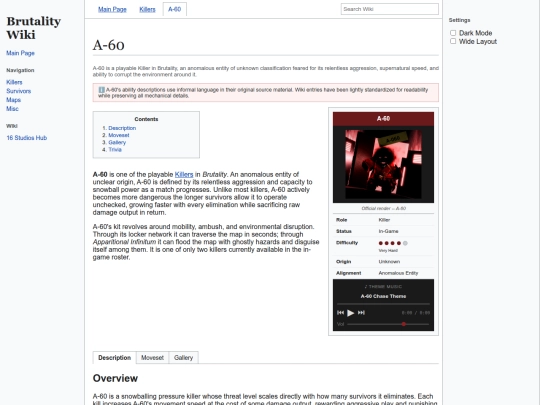Click the difficulty rating dots
Image resolution: width=540 pixels, height=405 pixels.
pos(393,243)
